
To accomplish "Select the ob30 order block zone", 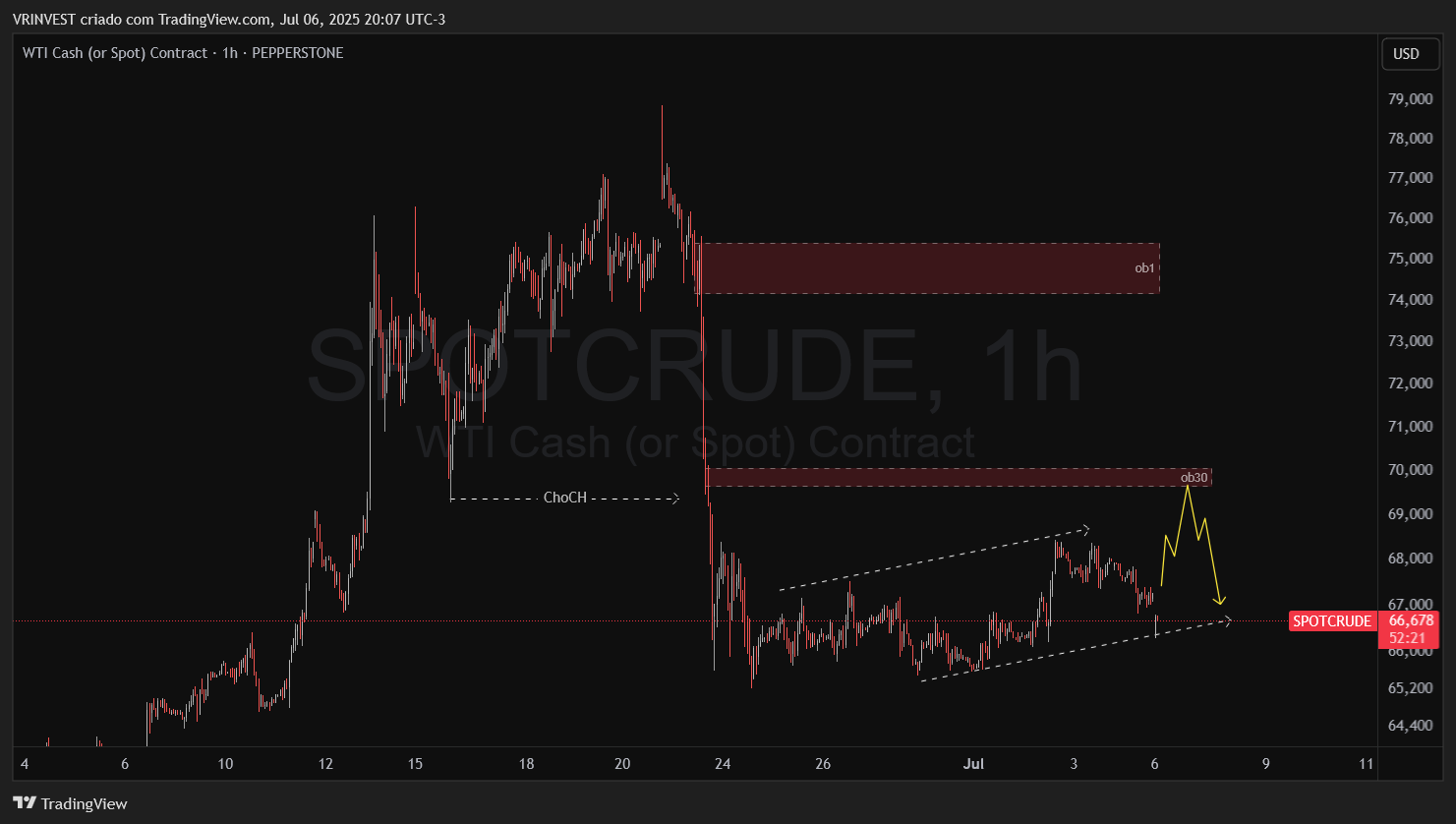I will point(959,478).
